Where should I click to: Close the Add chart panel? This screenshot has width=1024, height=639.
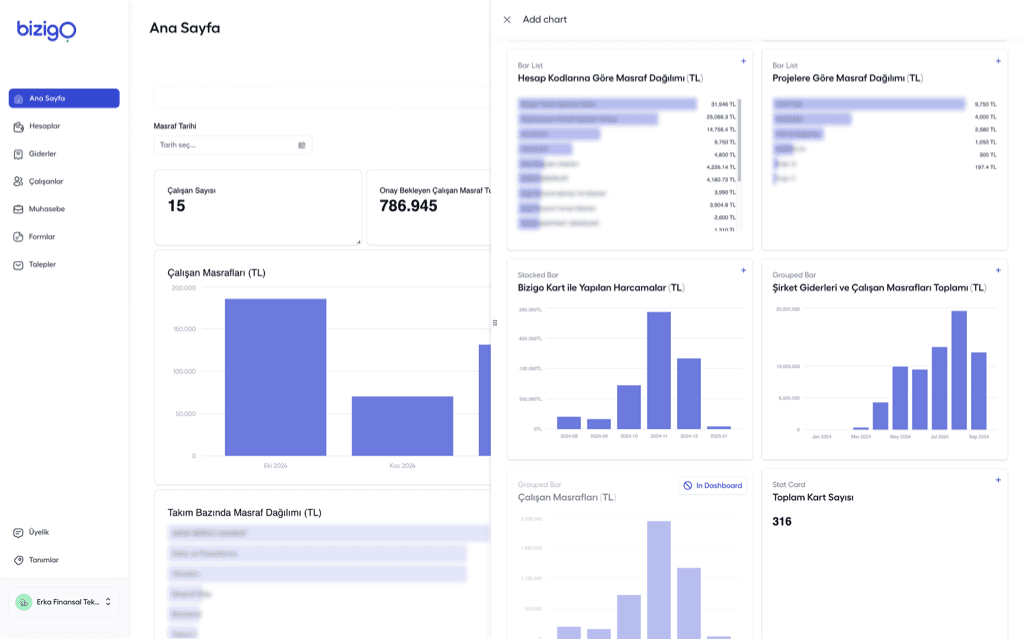tap(506, 19)
